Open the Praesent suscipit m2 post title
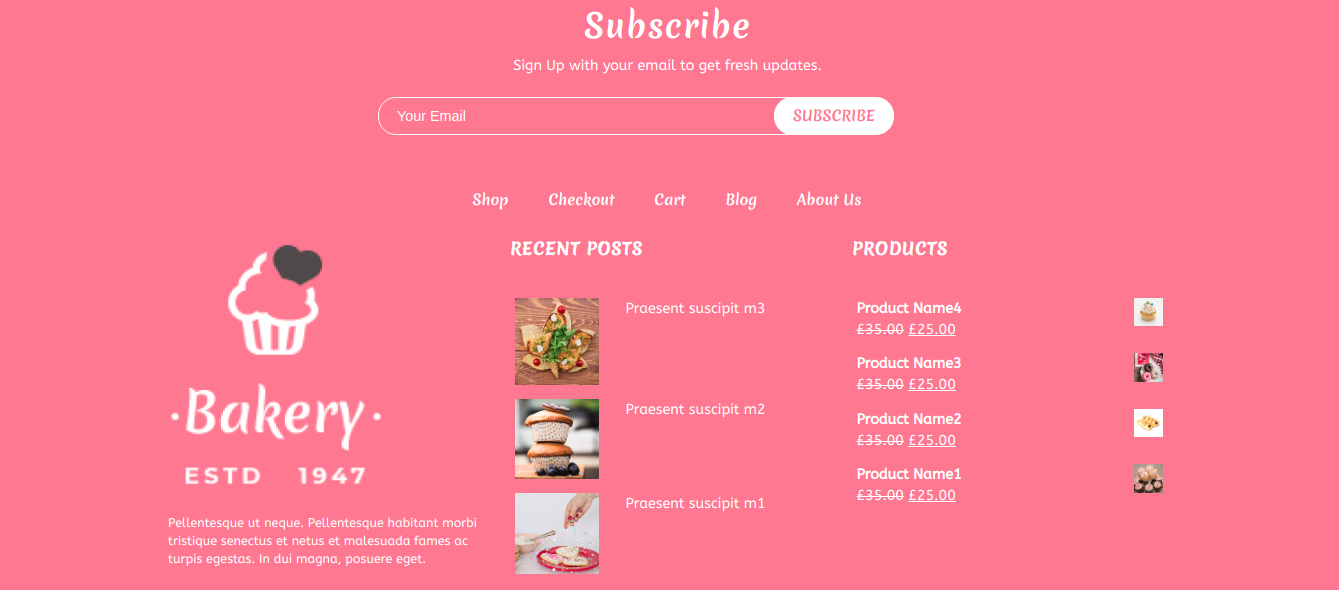The height and width of the screenshot is (590, 1339). [x=695, y=409]
